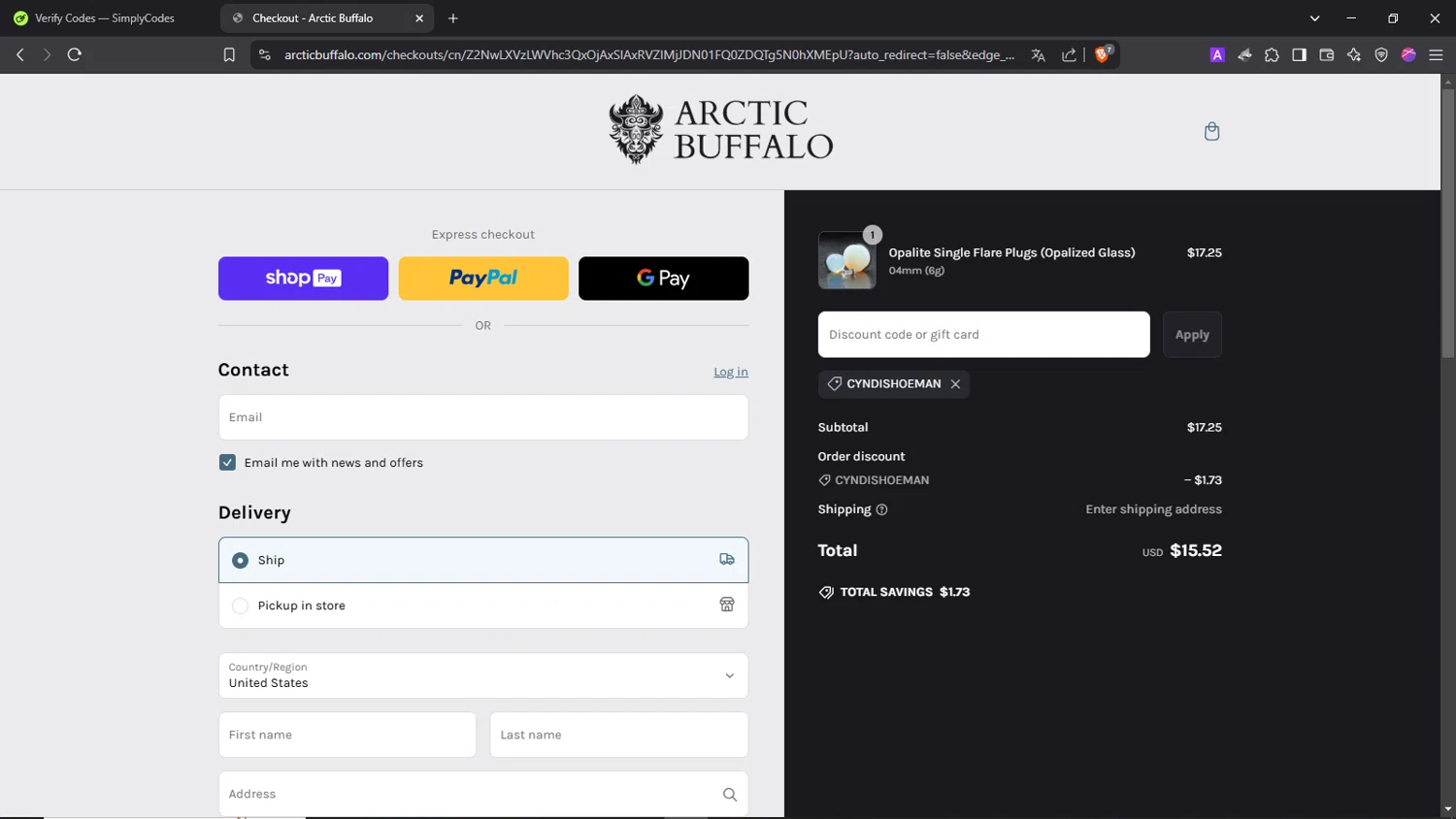Click the Order discount label
The height and width of the screenshot is (819, 1456).
tap(861, 456)
